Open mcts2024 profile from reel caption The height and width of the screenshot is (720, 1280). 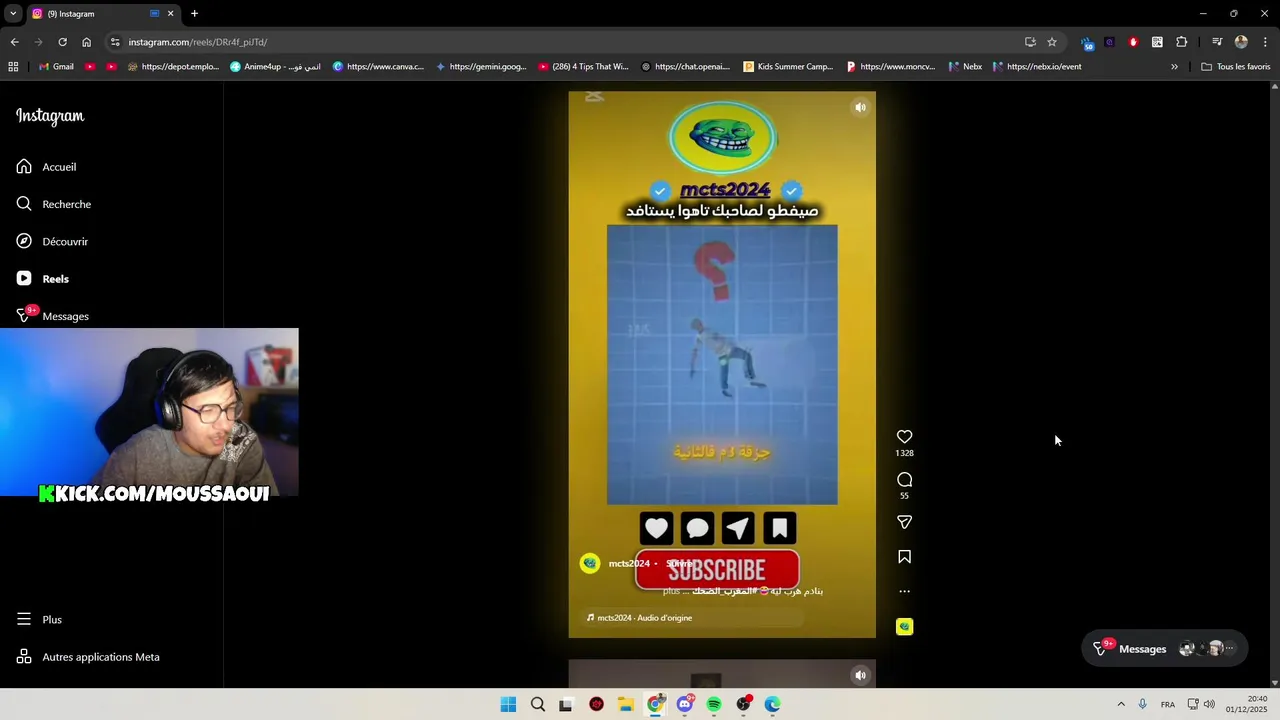tap(629, 563)
